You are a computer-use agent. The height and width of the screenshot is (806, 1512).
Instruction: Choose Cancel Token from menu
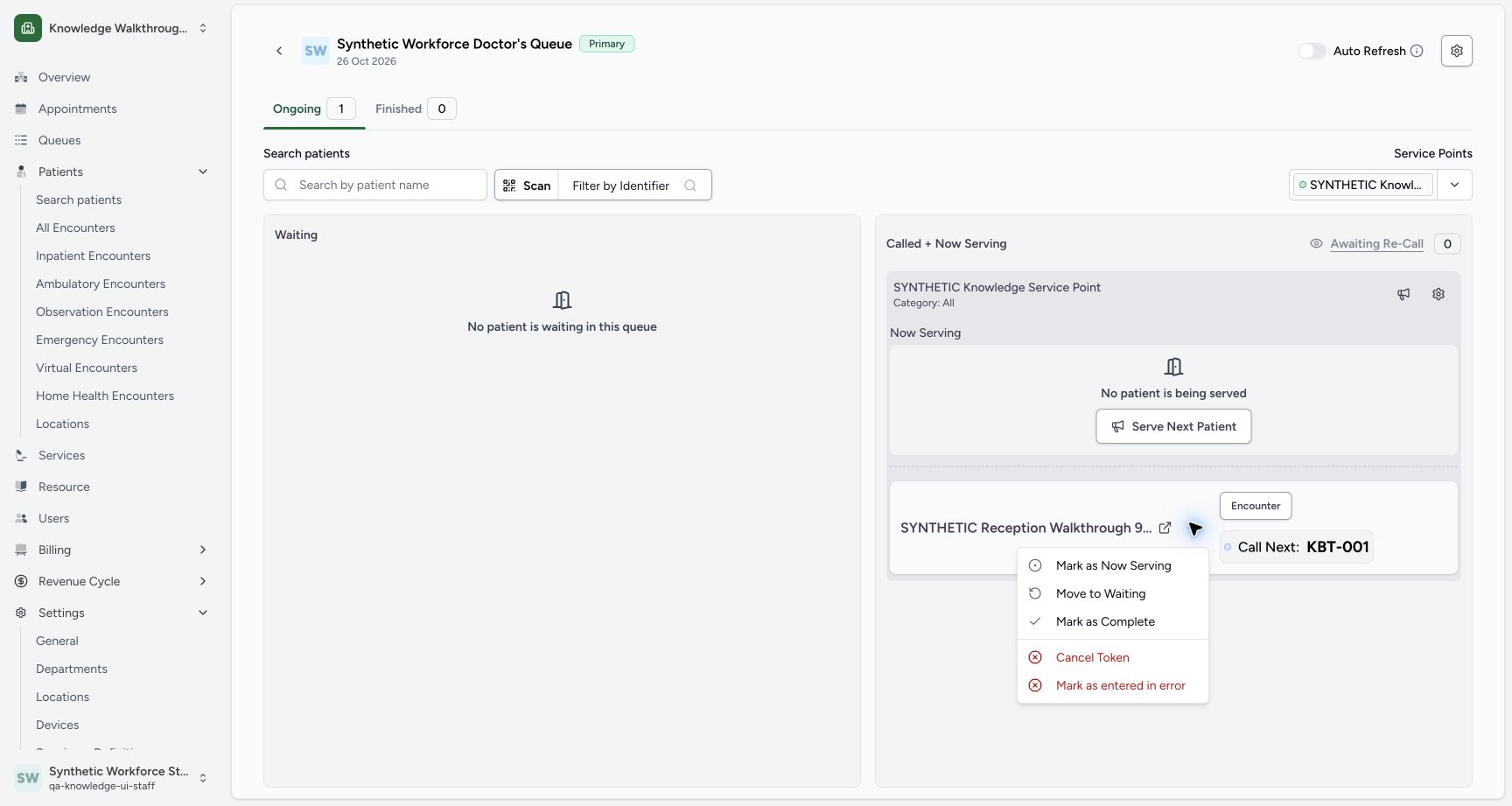(x=1113, y=657)
